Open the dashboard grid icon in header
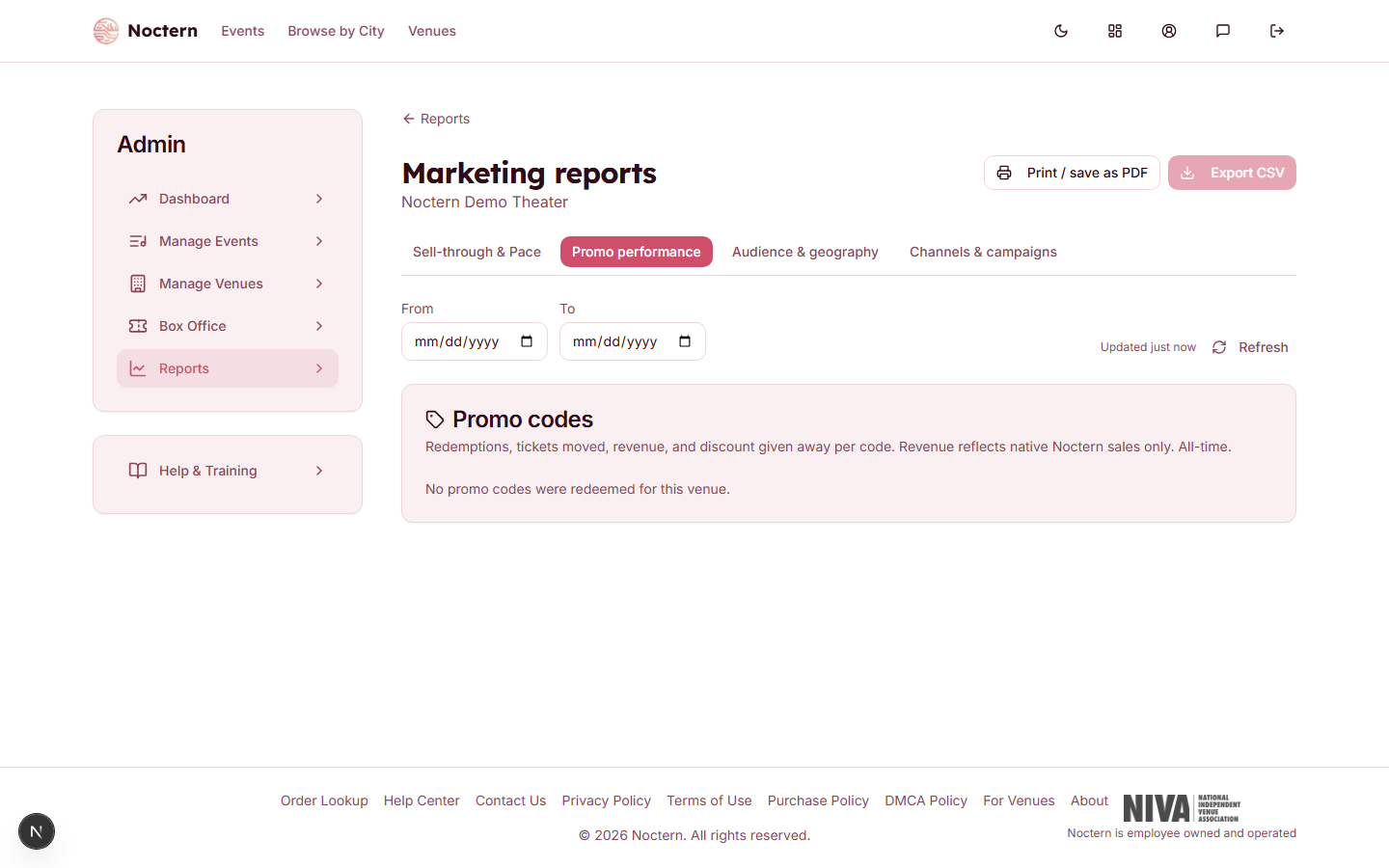The height and width of the screenshot is (868, 1389). 1115,31
